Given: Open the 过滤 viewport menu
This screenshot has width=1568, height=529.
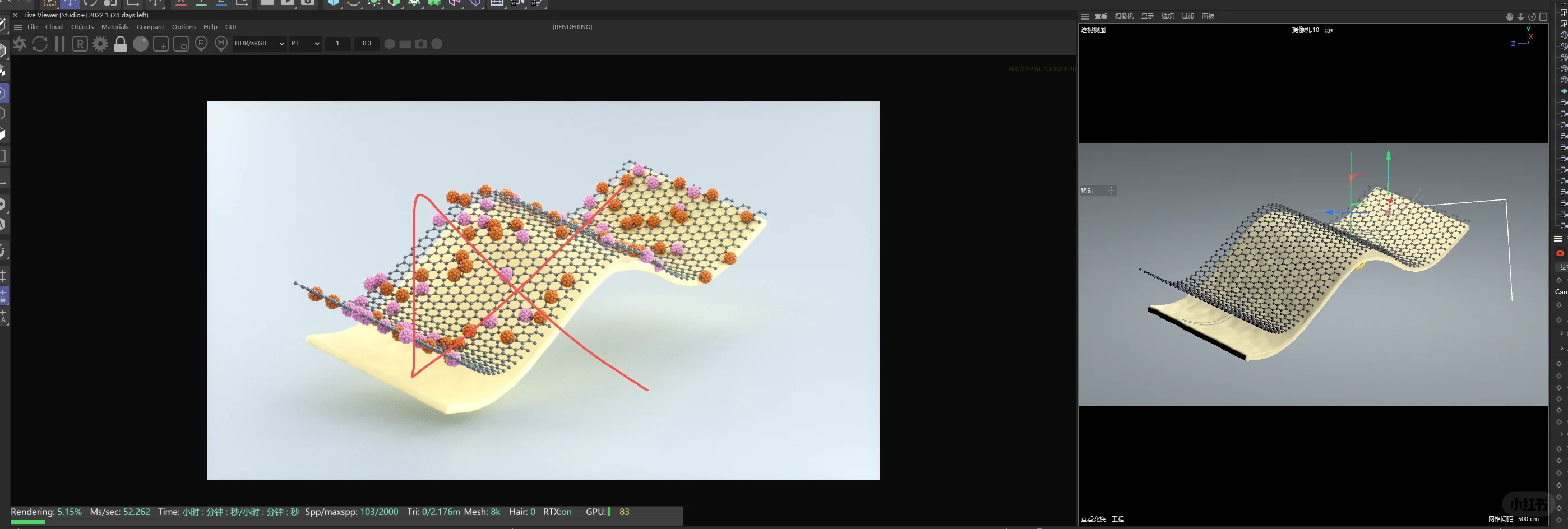Looking at the screenshot, I should click(1188, 16).
